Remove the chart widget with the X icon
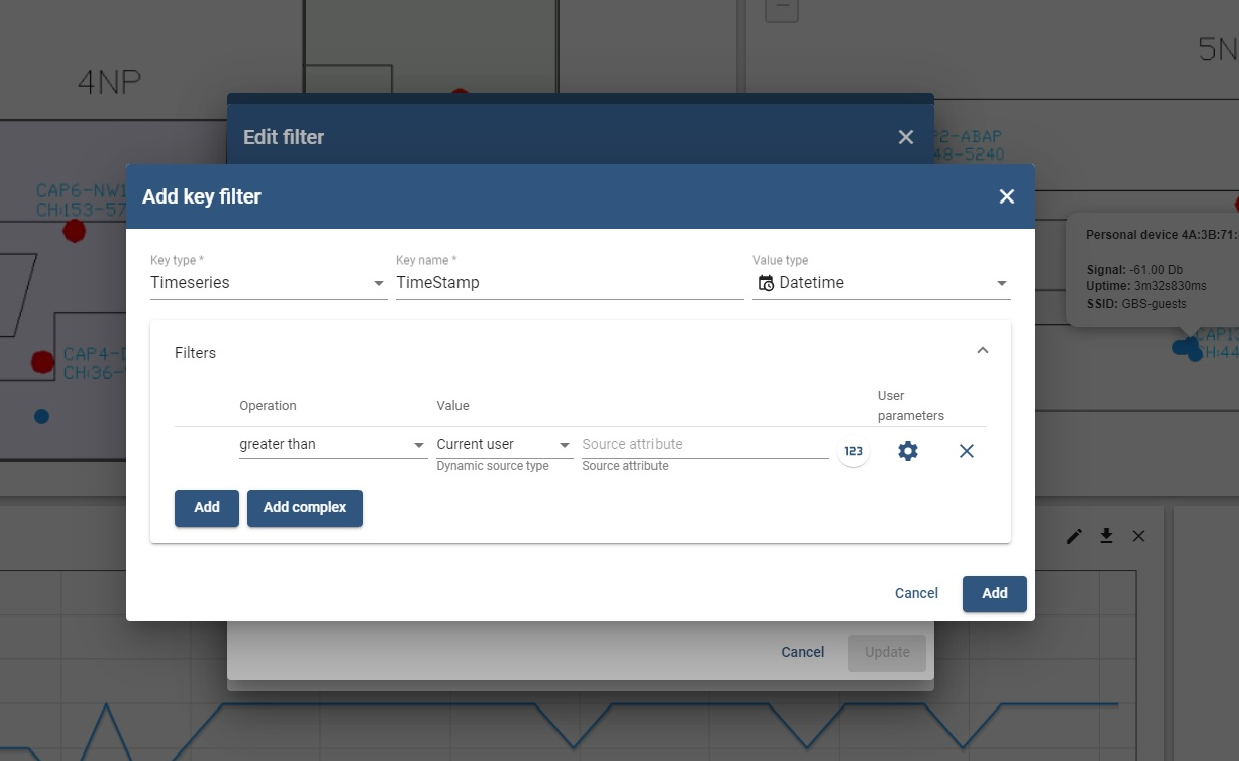This screenshot has width=1239, height=761. [x=1138, y=536]
